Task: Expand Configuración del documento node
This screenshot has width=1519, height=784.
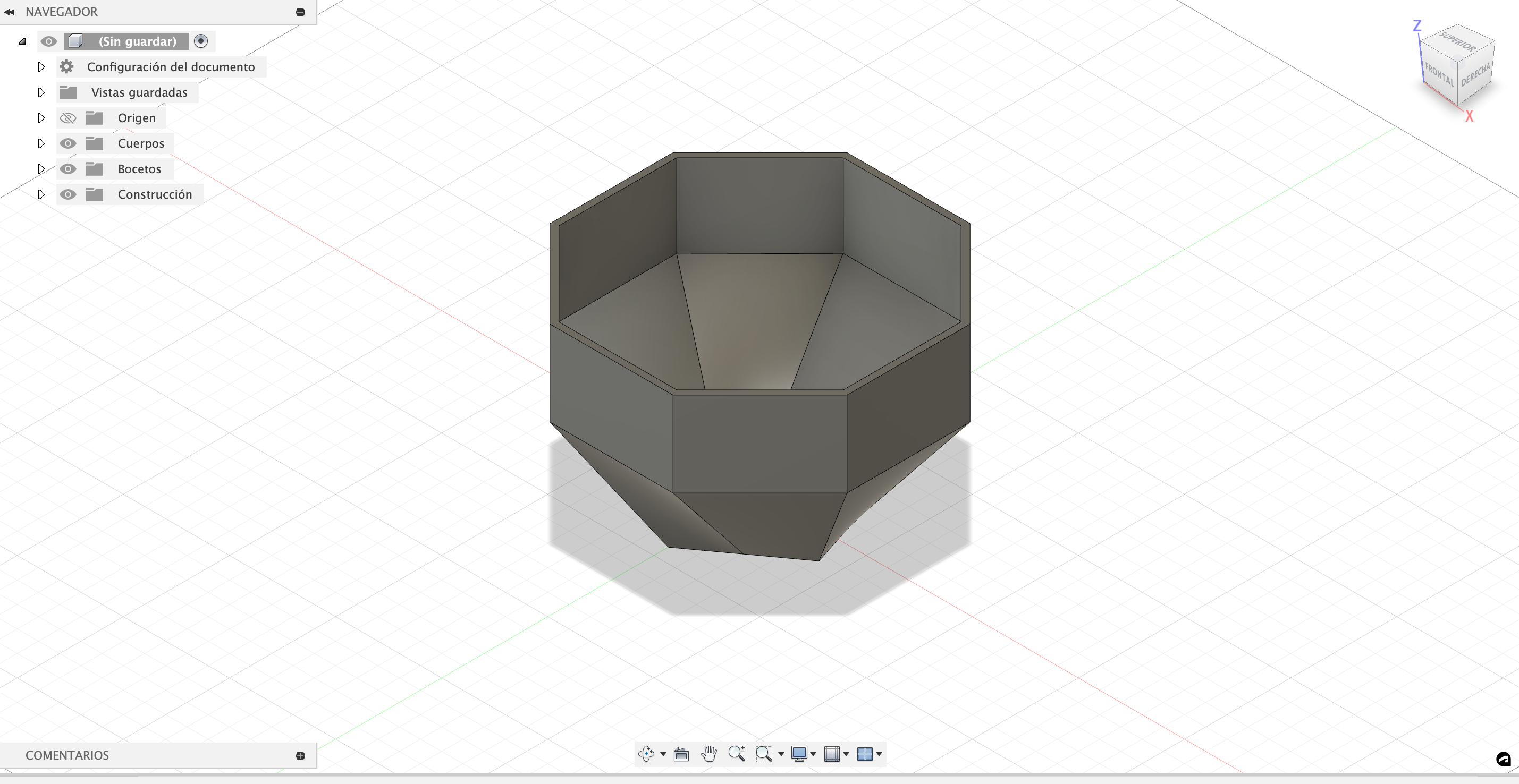Action: click(x=41, y=66)
